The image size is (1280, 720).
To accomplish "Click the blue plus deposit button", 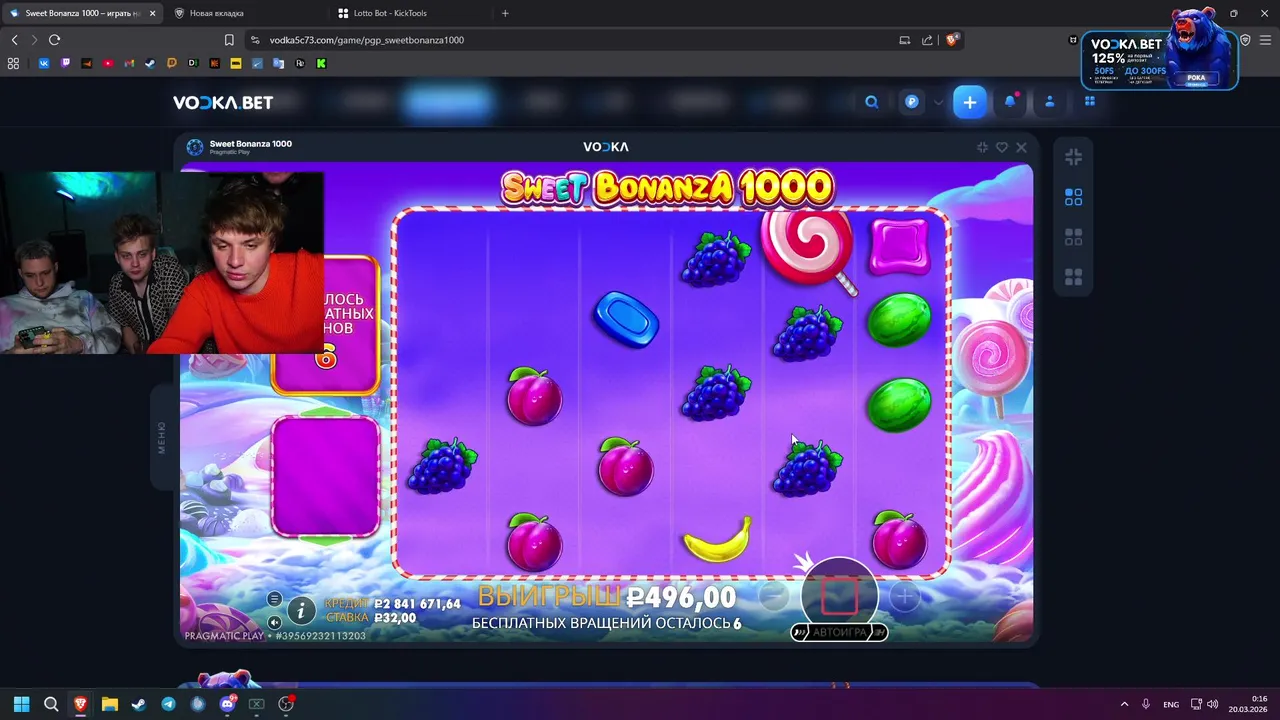I will [970, 102].
